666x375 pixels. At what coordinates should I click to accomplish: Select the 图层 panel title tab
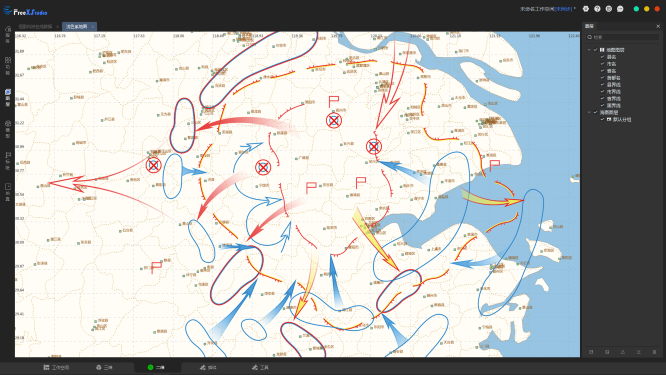point(589,26)
